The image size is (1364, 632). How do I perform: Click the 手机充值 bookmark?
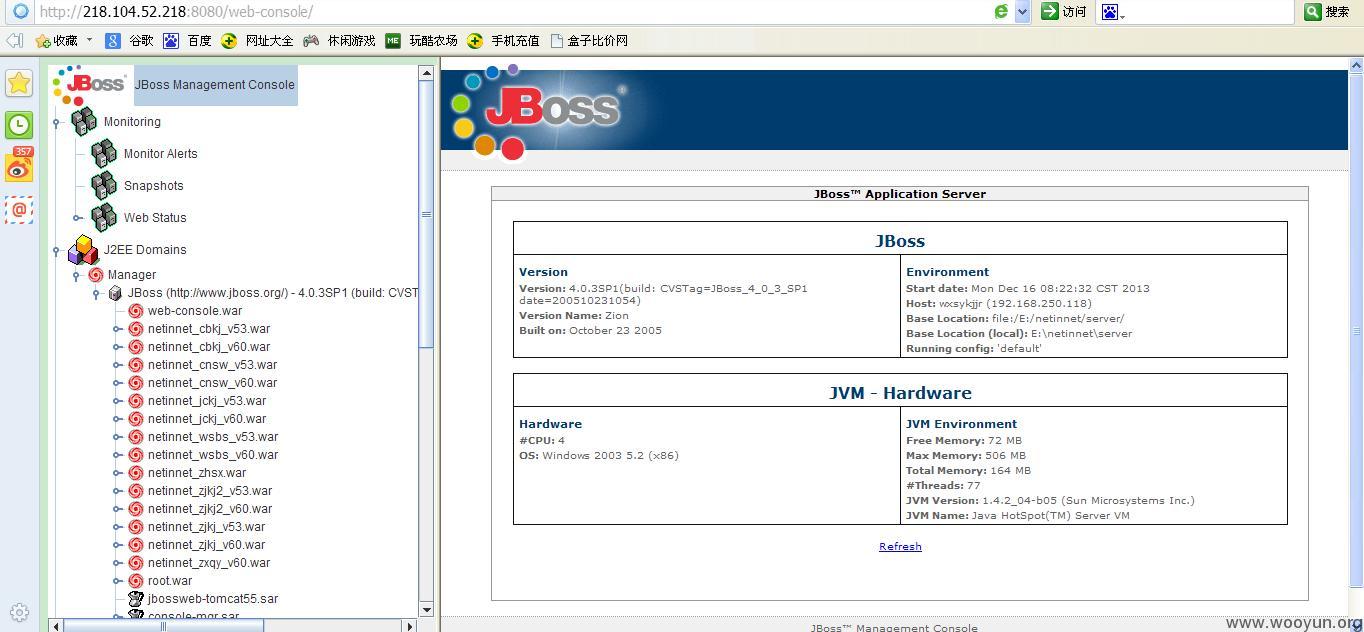click(504, 41)
